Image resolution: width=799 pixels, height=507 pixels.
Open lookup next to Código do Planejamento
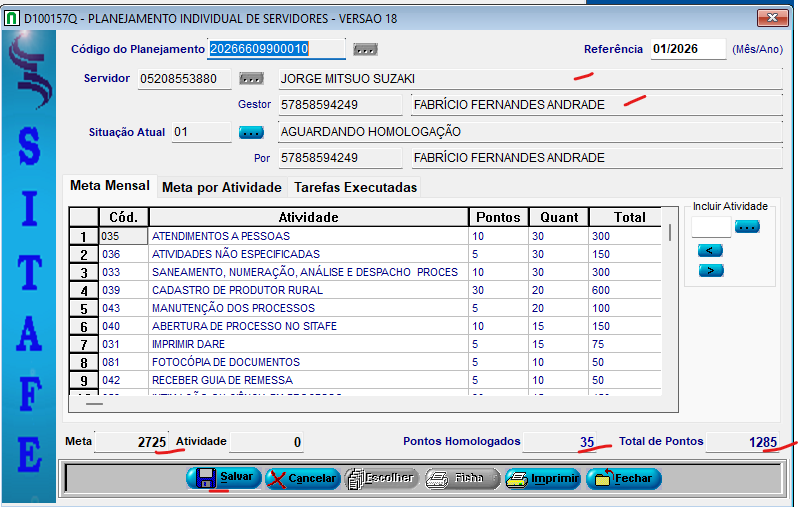[366, 50]
